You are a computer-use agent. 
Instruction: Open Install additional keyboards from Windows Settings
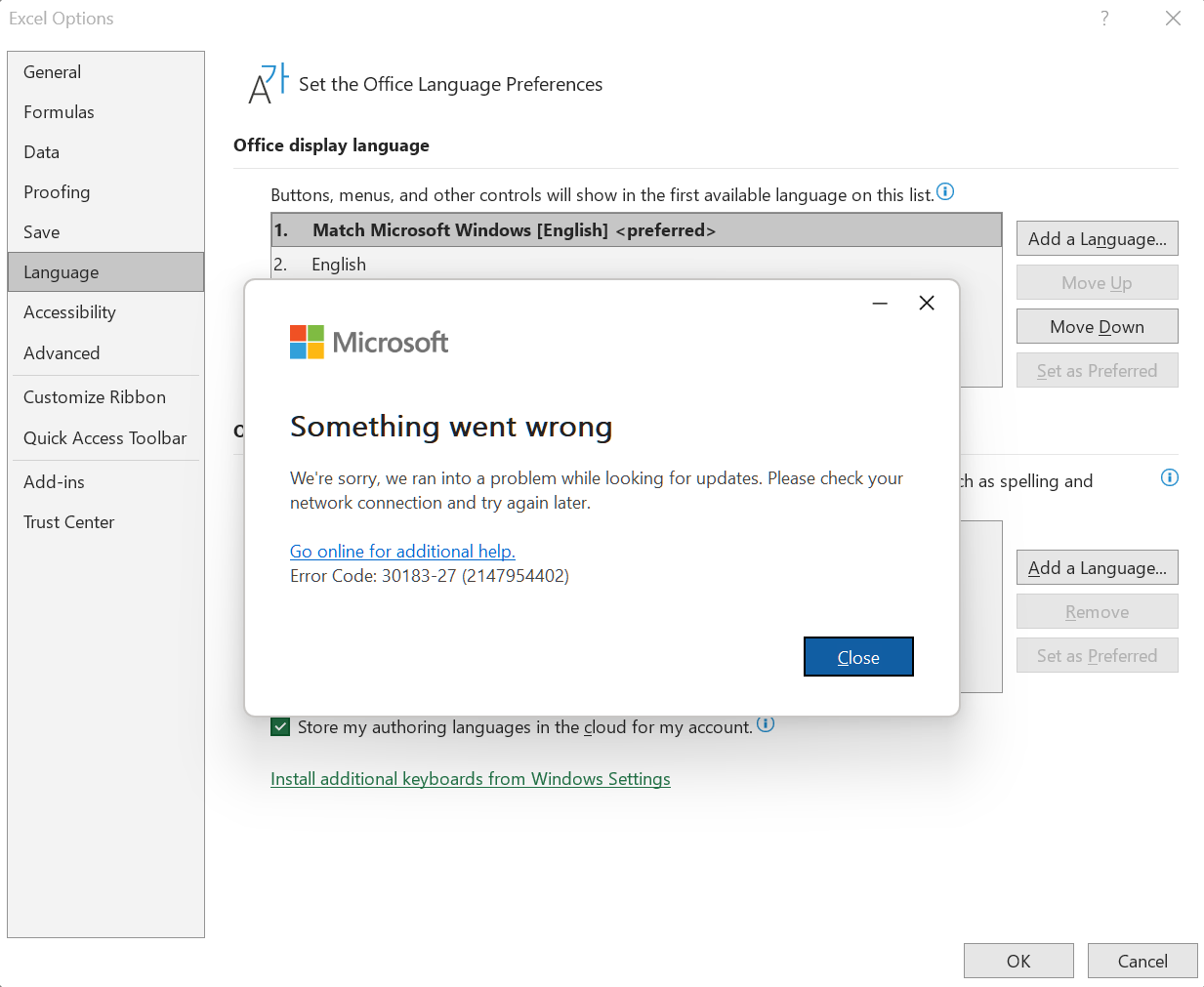tap(471, 779)
